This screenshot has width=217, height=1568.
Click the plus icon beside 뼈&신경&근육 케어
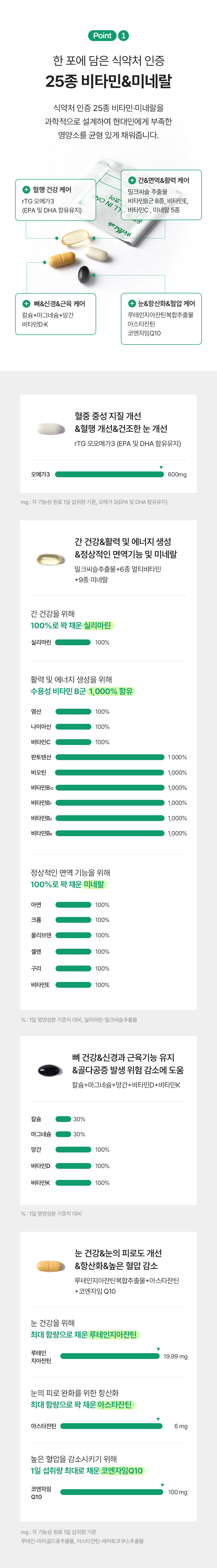click(x=26, y=303)
